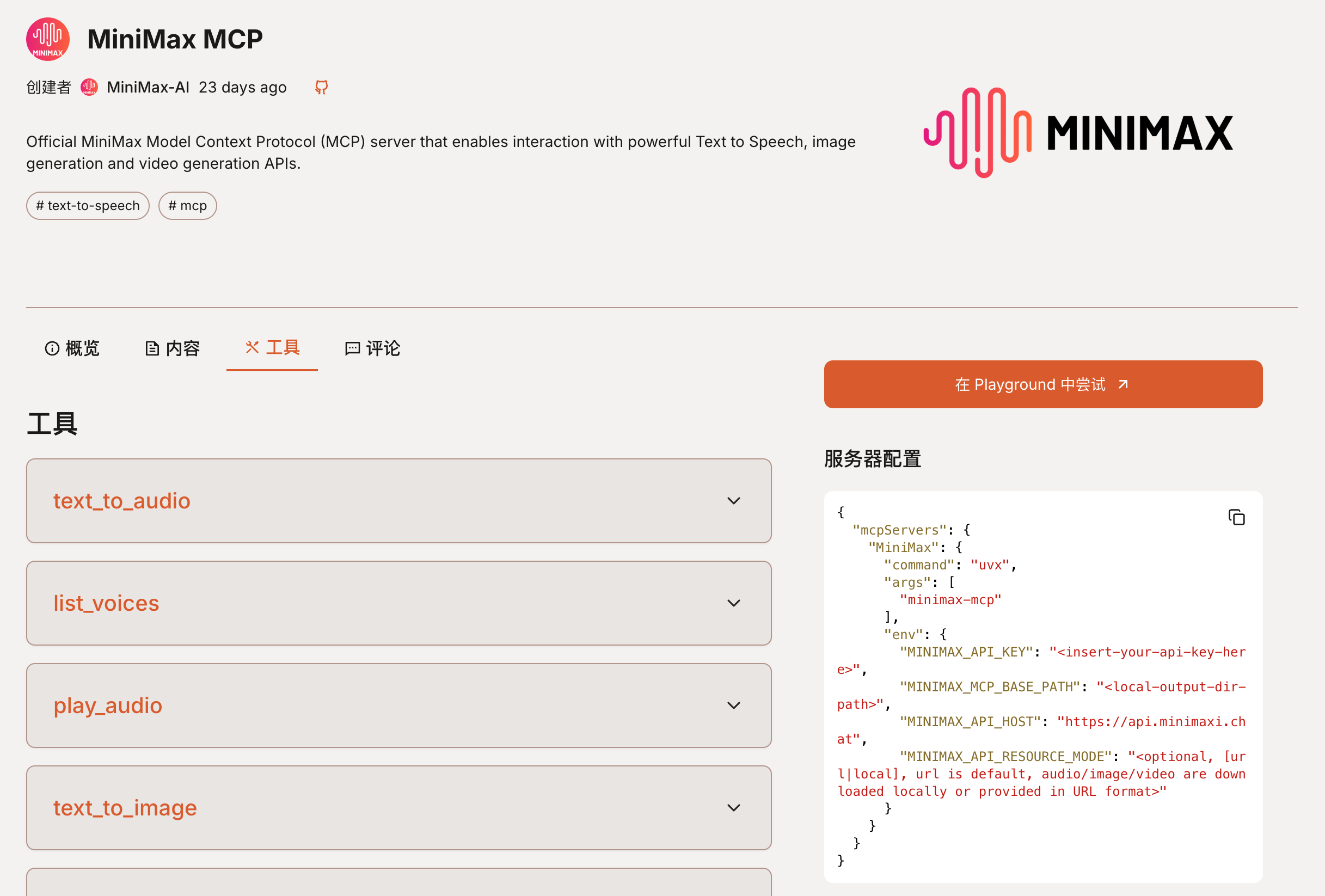This screenshot has width=1325, height=896.
Task: Select the # mcp tag
Action: pyautogui.click(x=188, y=206)
